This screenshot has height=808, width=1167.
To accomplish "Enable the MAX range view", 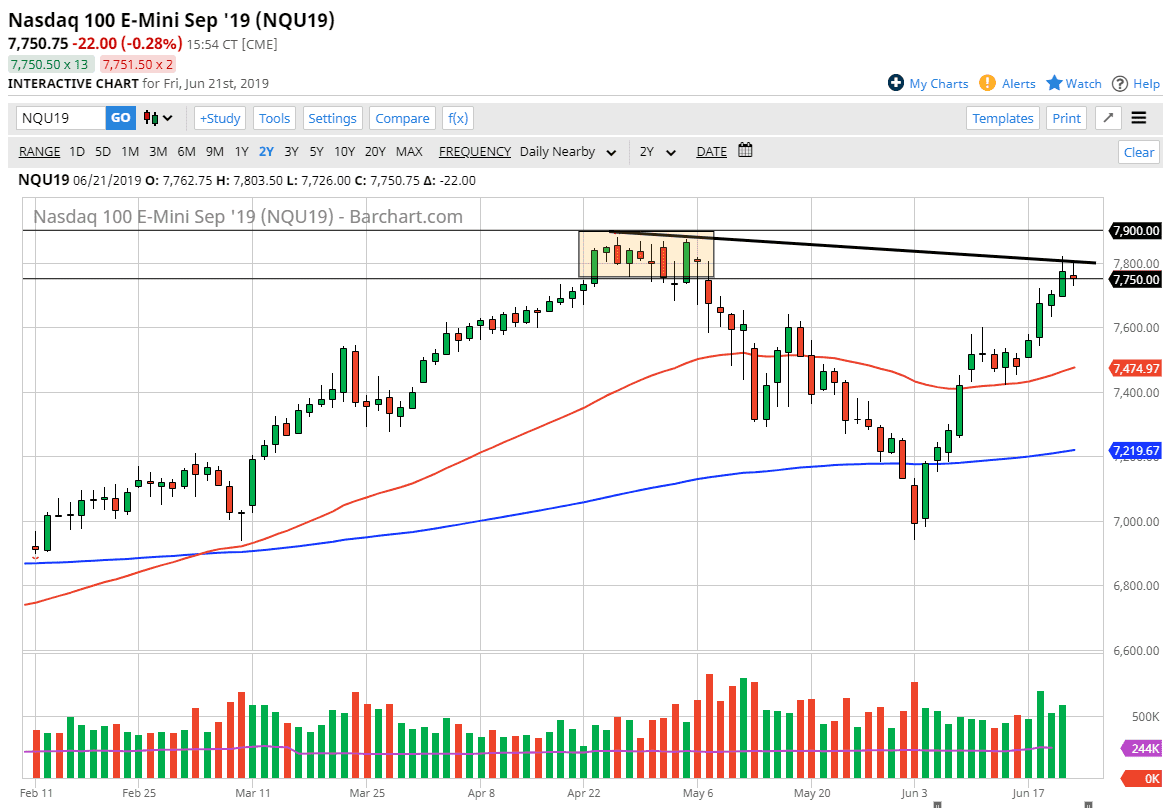I will [409, 152].
